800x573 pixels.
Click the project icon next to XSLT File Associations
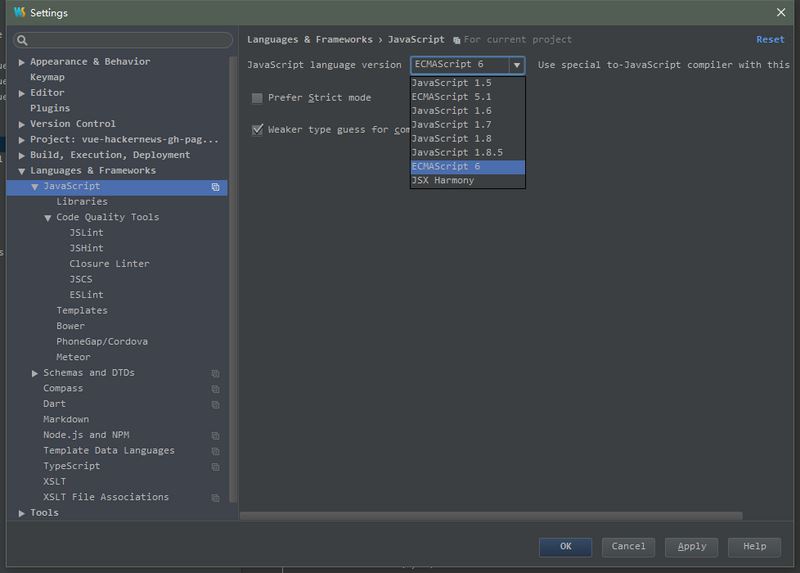click(x=215, y=498)
